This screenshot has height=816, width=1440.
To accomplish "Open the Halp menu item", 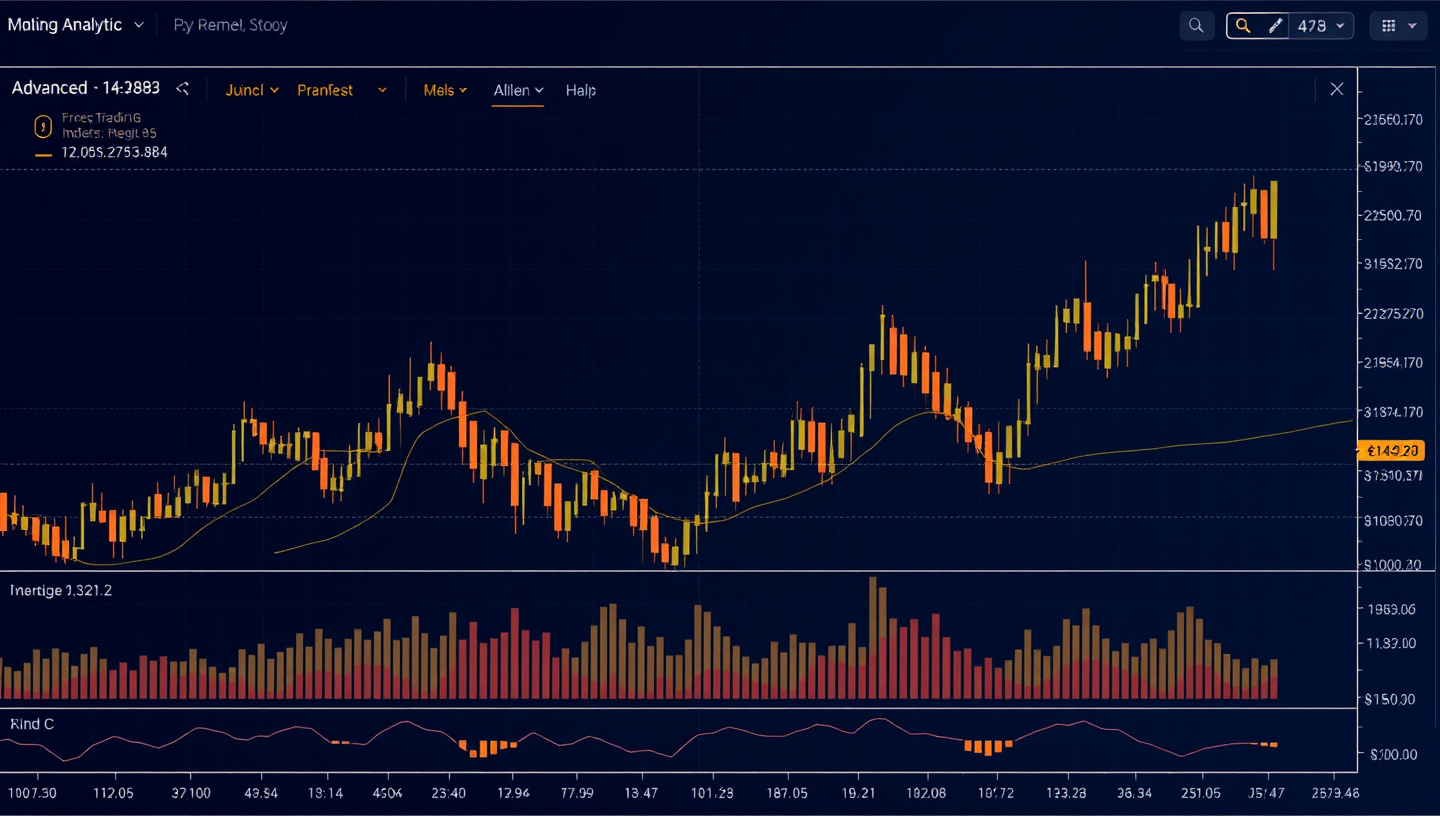I will (x=580, y=90).
